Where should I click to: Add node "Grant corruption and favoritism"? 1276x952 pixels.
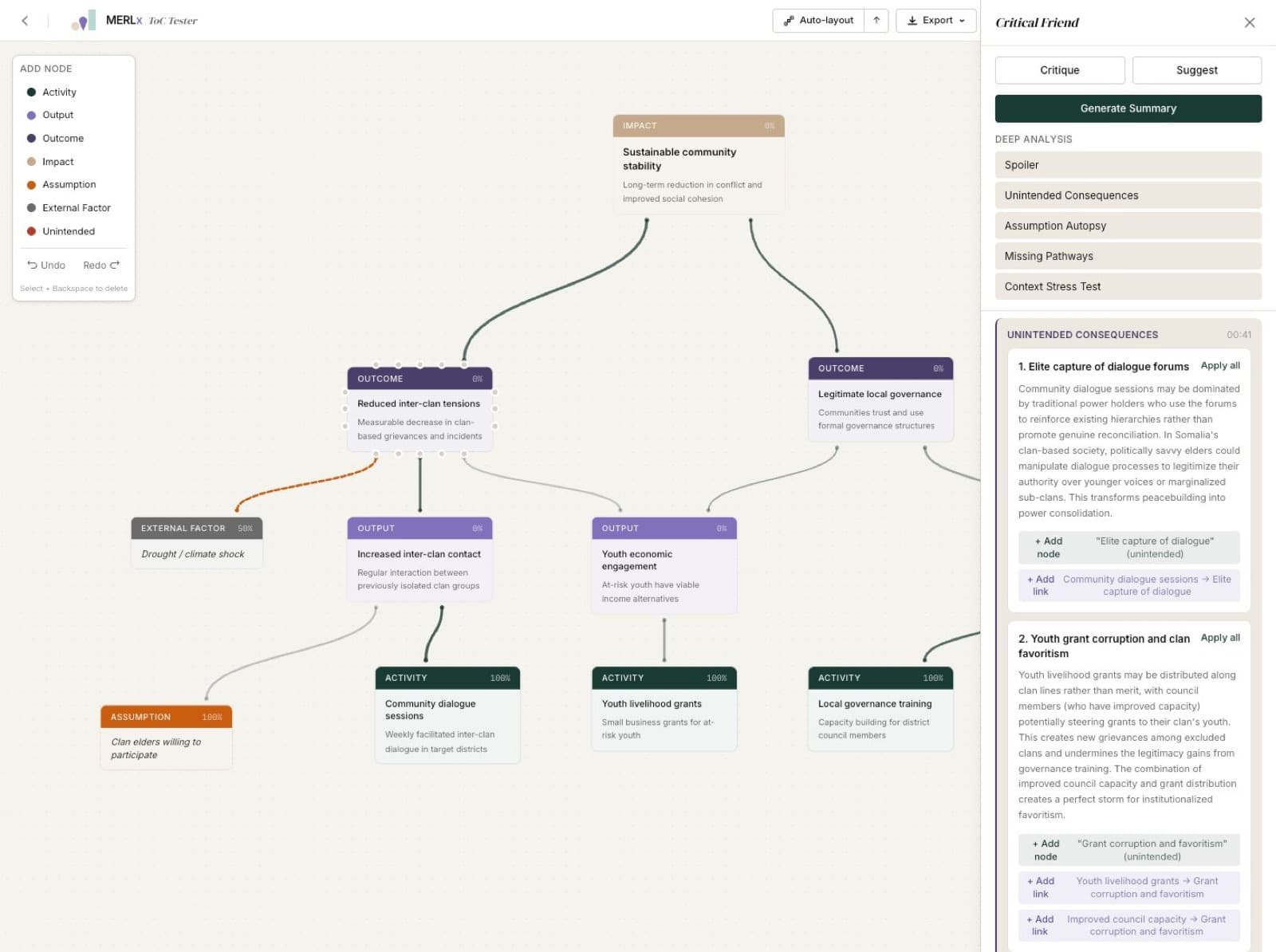1128,850
